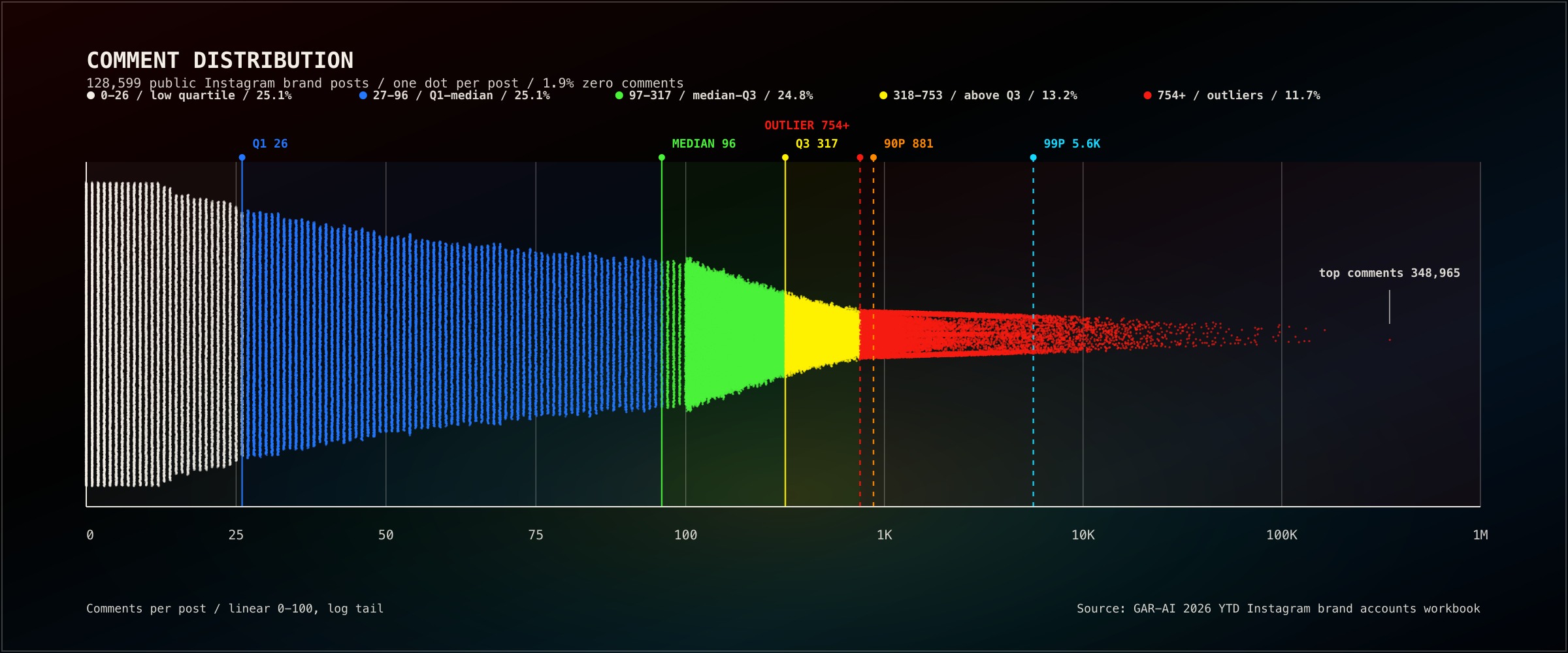
Task: Select legend text '97–317 / median–Q3 / 24.8%'
Action: [x=721, y=95]
